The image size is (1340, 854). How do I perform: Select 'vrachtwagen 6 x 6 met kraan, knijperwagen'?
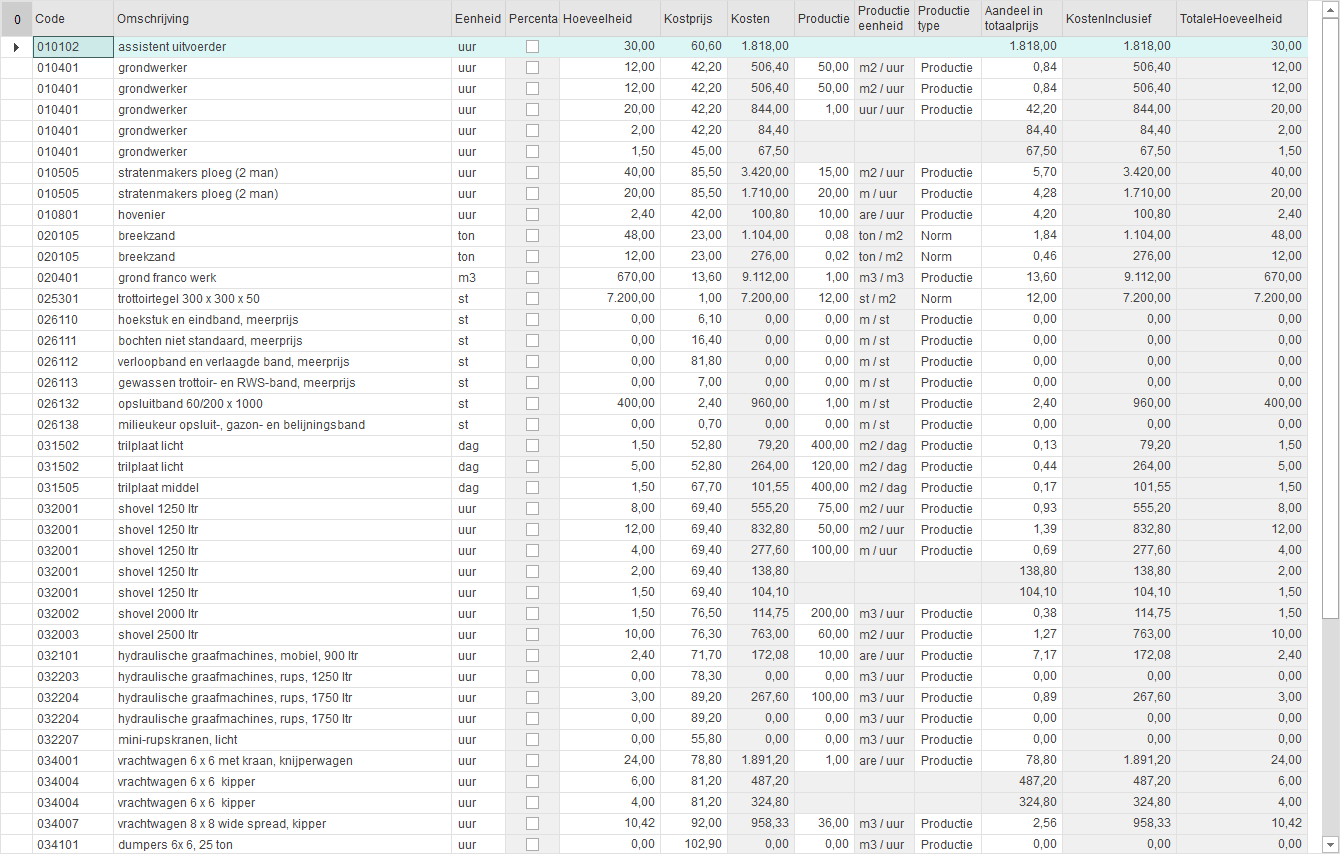[x=282, y=761]
